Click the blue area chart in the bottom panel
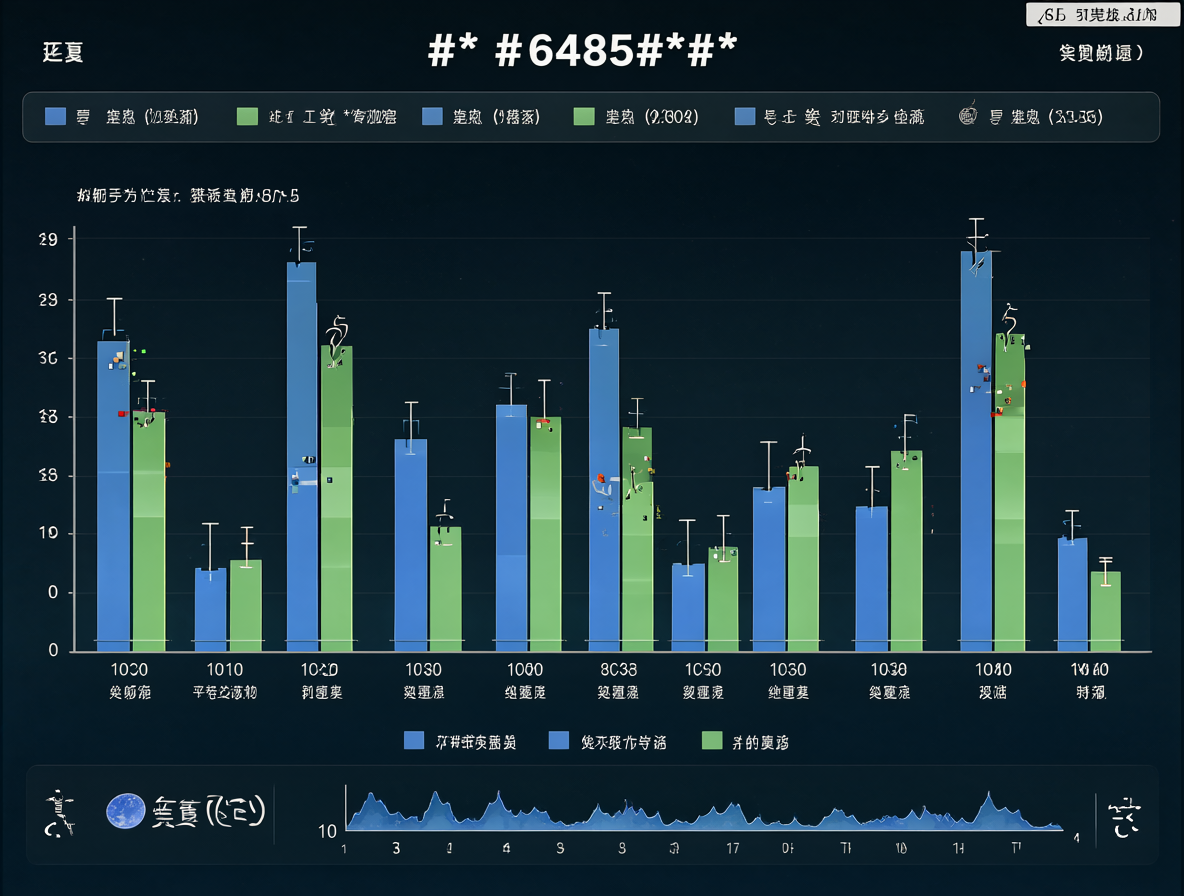Image resolution: width=1184 pixels, height=896 pixels. coord(704,811)
